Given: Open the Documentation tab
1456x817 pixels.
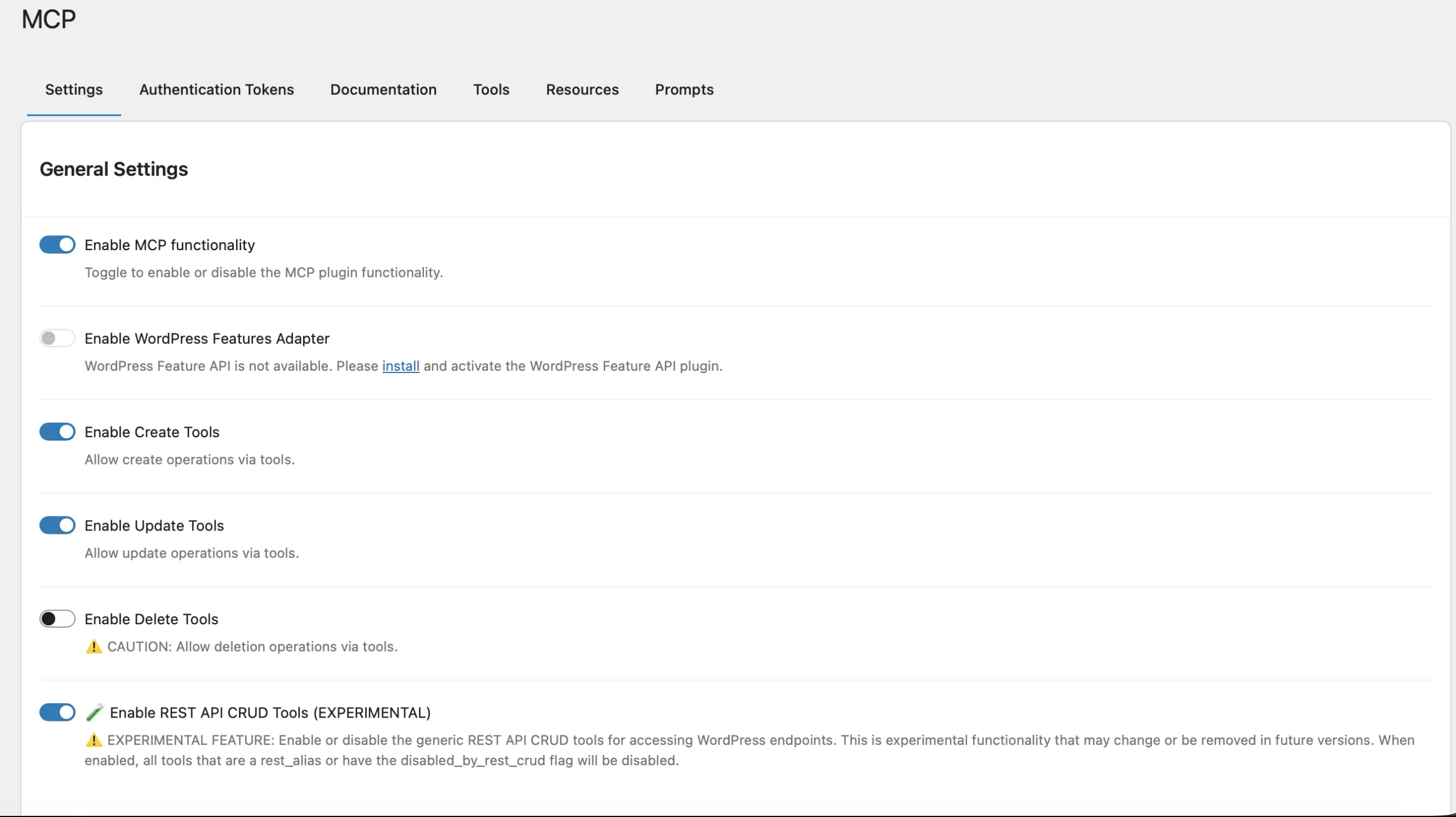Looking at the screenshot, I should tap(383, 90).
